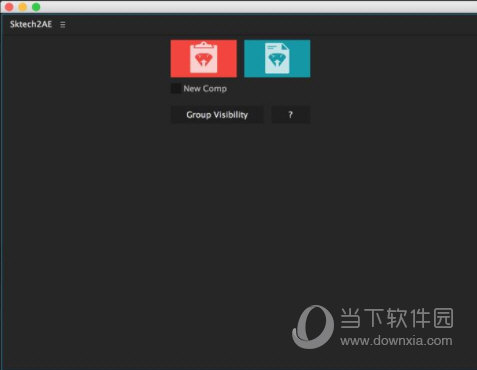477x370 pixels.
Task: Click the teal open-file import button
Action: [277, 59]
